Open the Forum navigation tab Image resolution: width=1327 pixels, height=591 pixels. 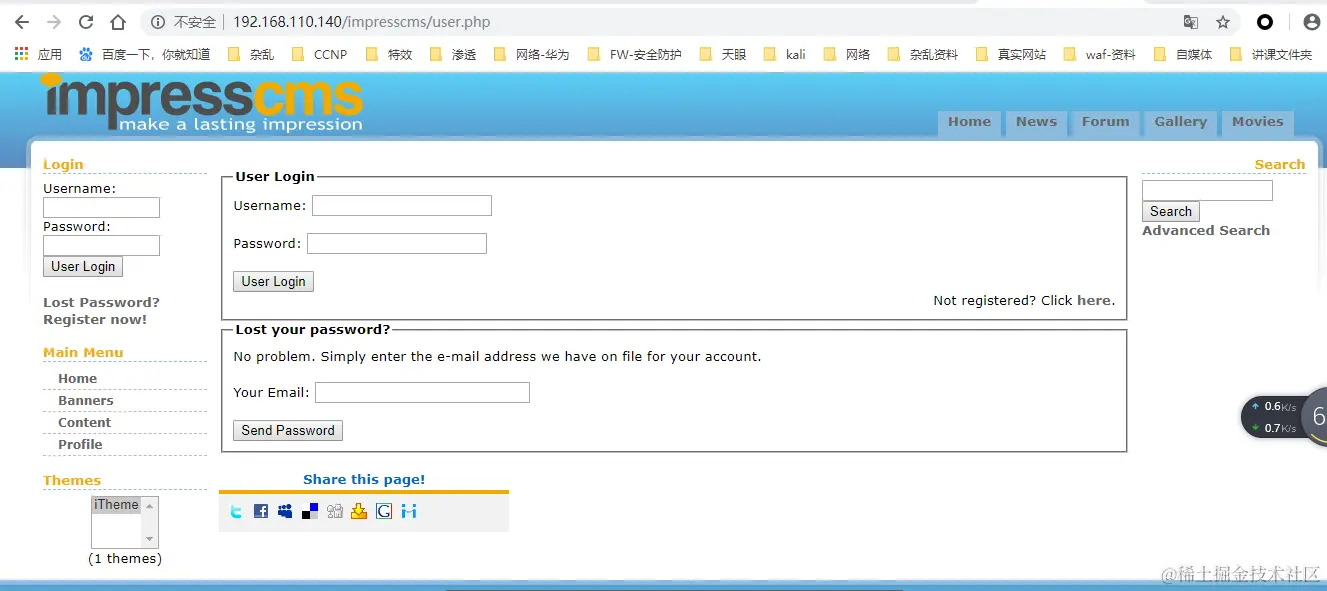pos(1105,122)
